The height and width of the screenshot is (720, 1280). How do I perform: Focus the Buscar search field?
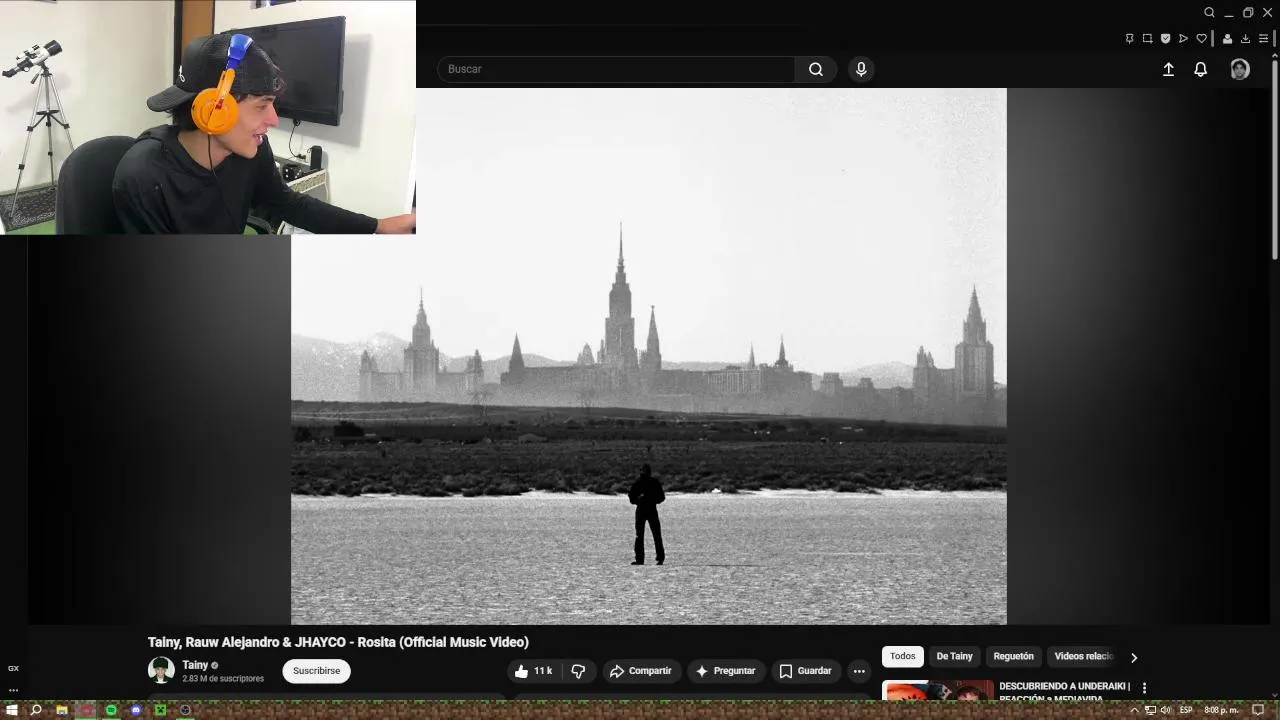click(x=616, y=69)
